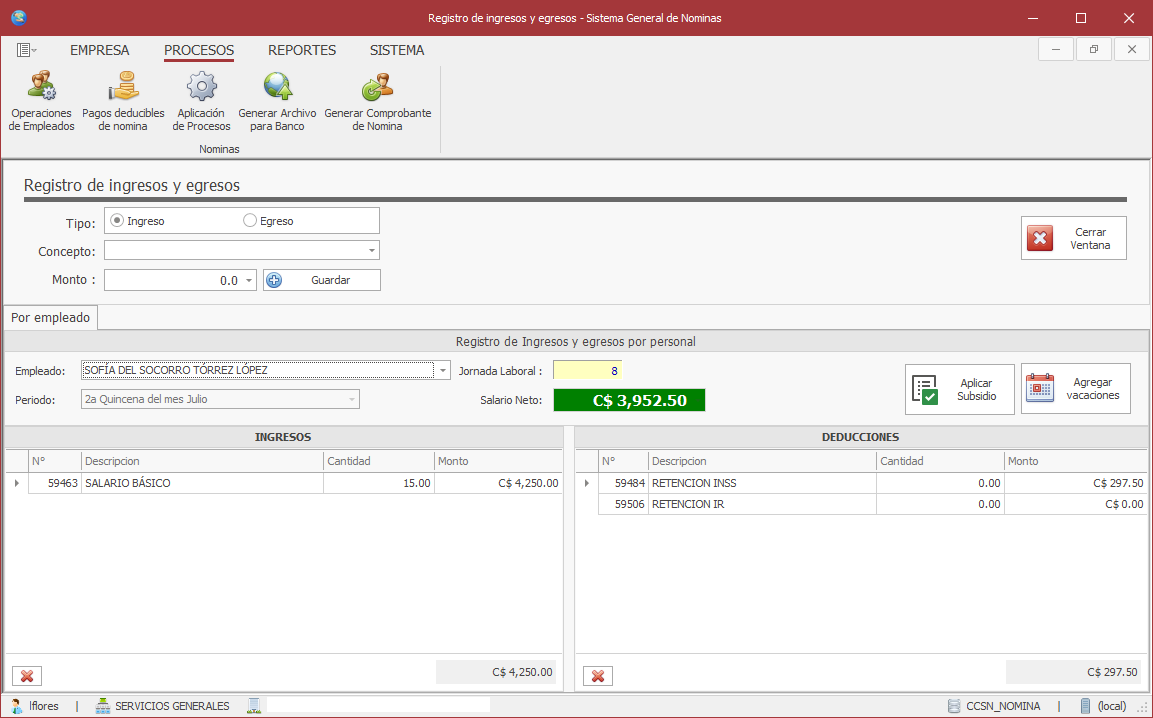Viewport: 1153px width, 718px height.
Task: Open Generar Archivo para Banco
Action: [x=277, y=102]
